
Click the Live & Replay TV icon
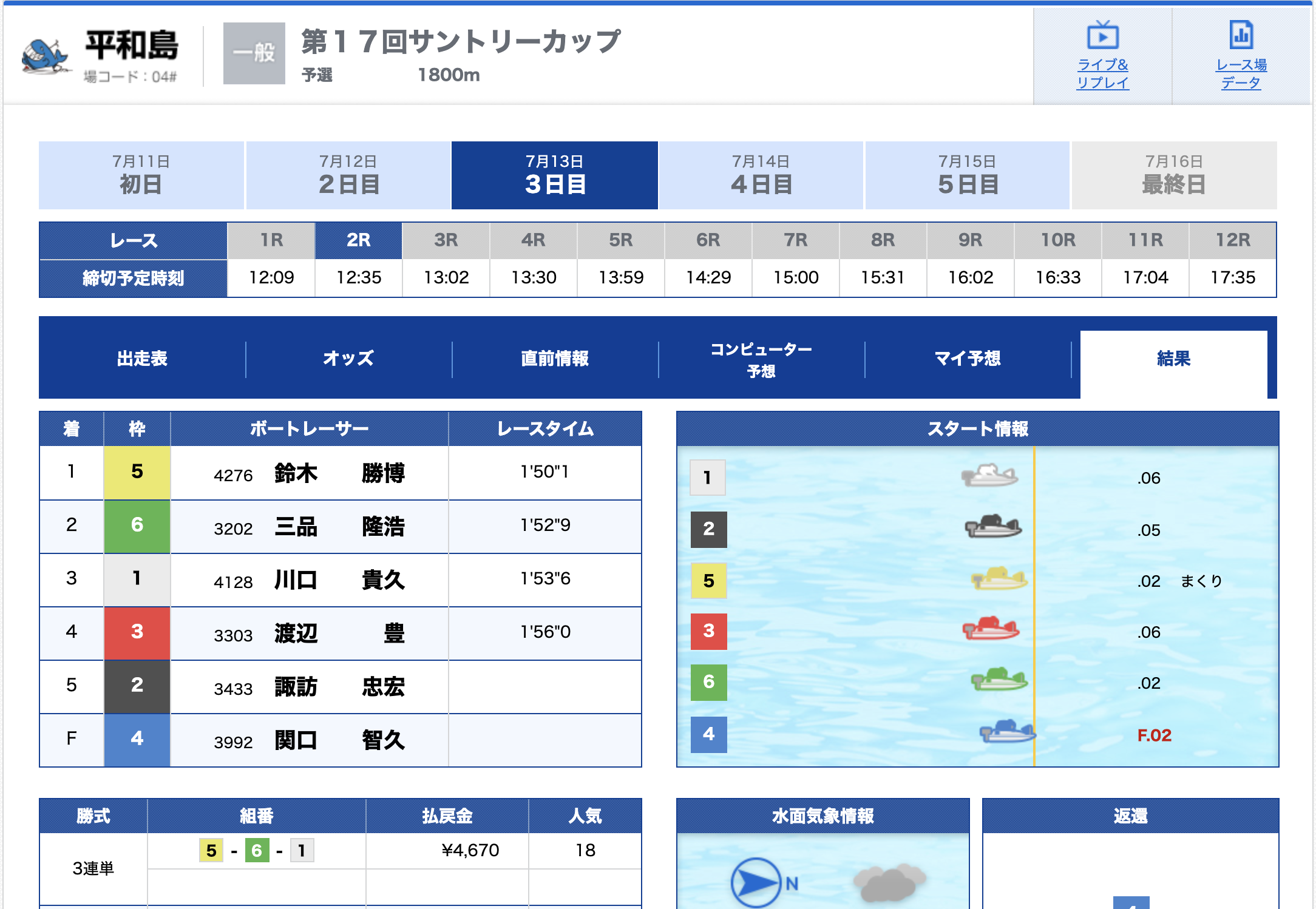(x=1102, y=35)
